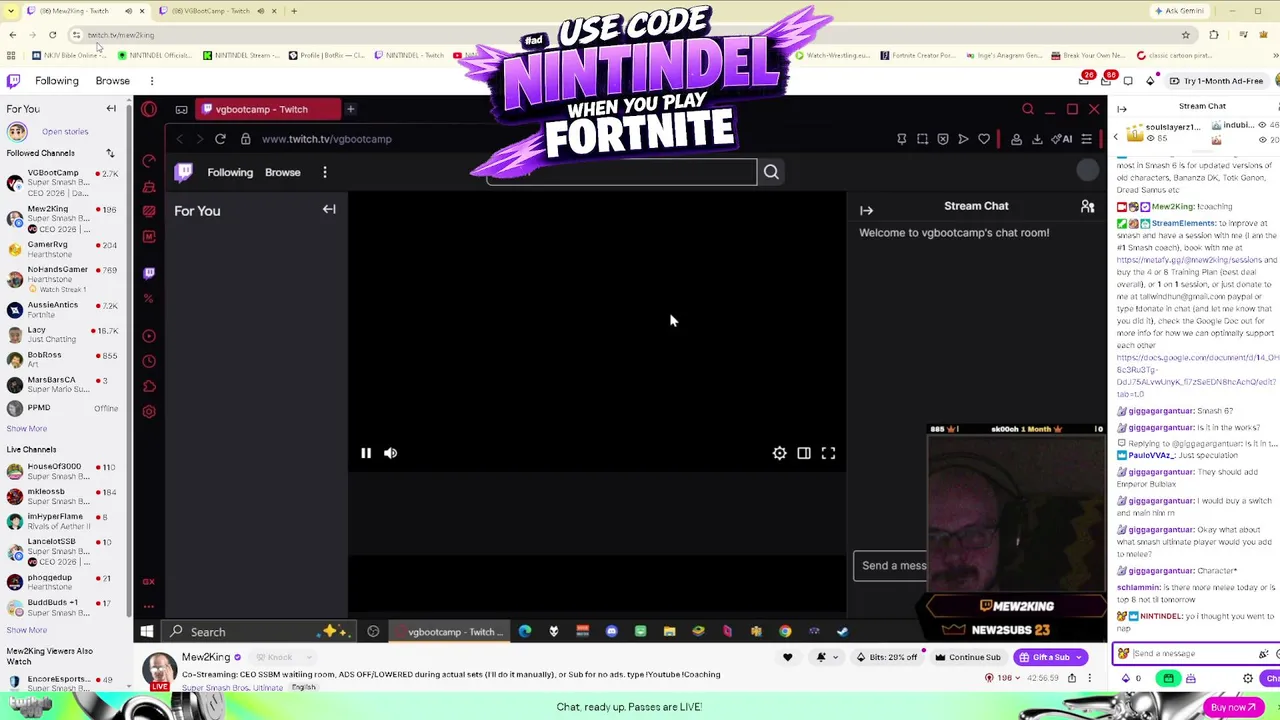The height and width of the screenshot is (720, 1280).
Task: Open the Twitch icon in Opera GX sidebar
Action: [x=149, y=272]
